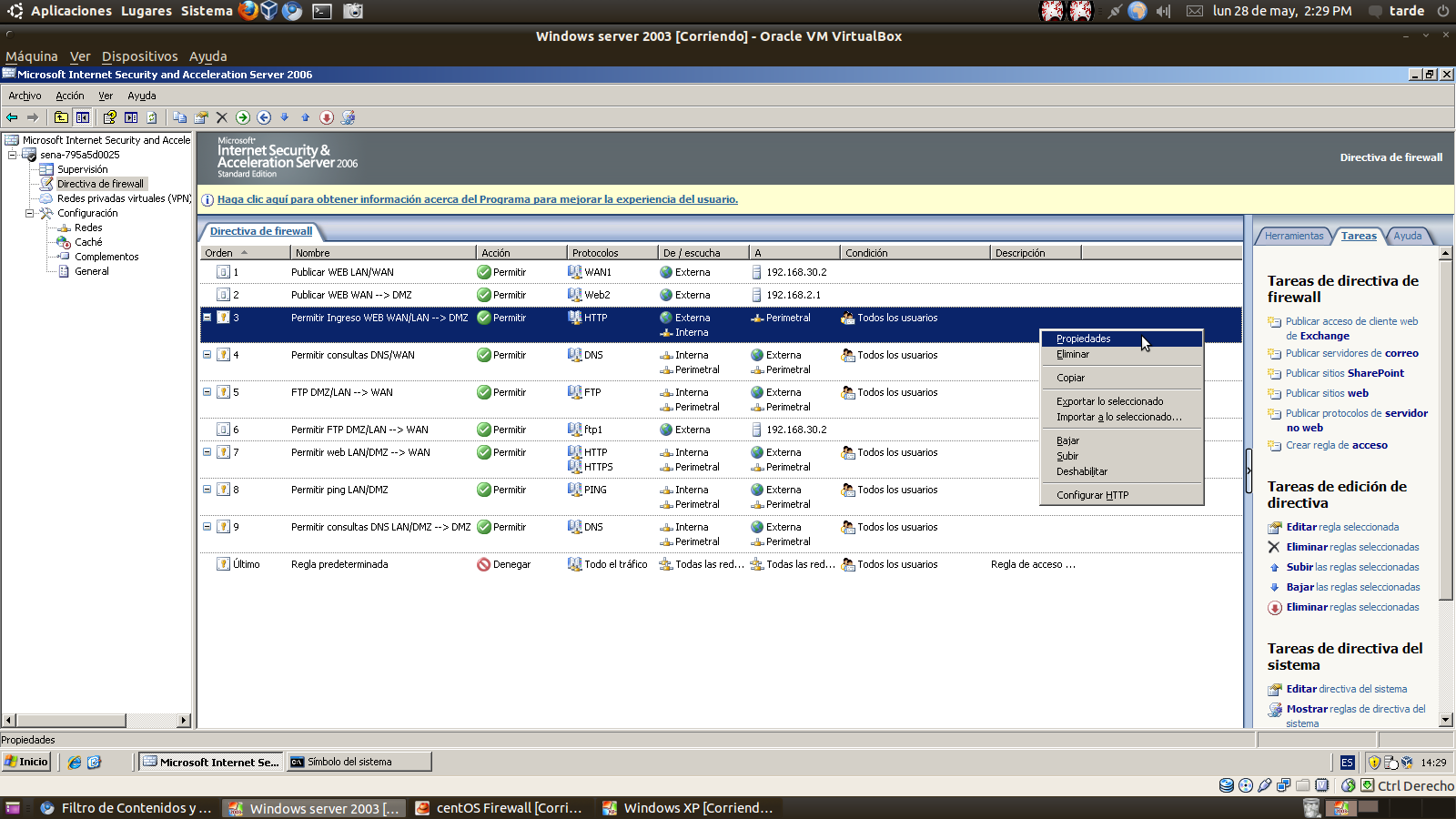
Task: Click Editar regla seleccionada task
Action: [x=1342, y=527]
